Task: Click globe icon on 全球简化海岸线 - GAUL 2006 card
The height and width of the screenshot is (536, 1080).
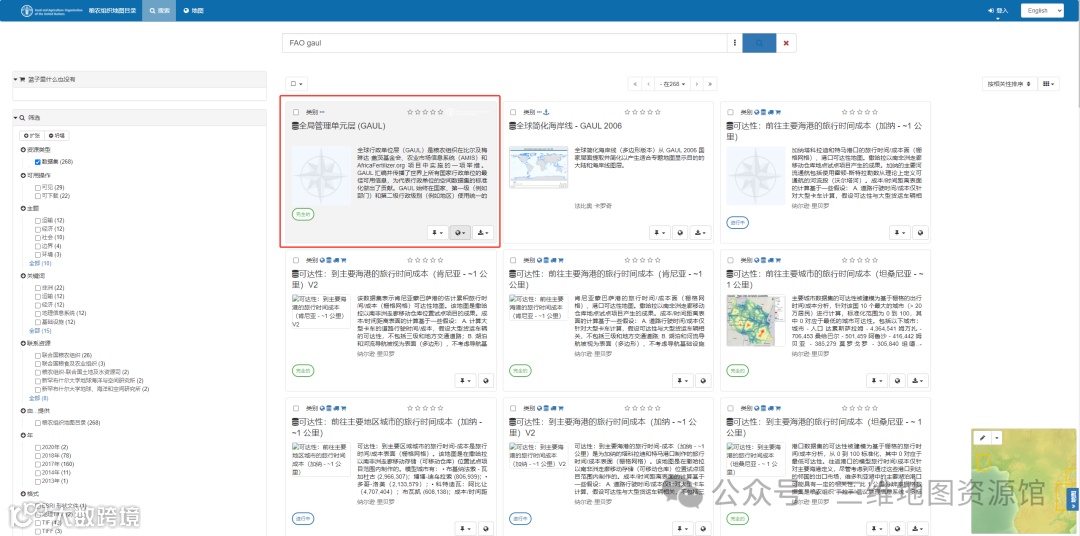Action: coord(680,233)
